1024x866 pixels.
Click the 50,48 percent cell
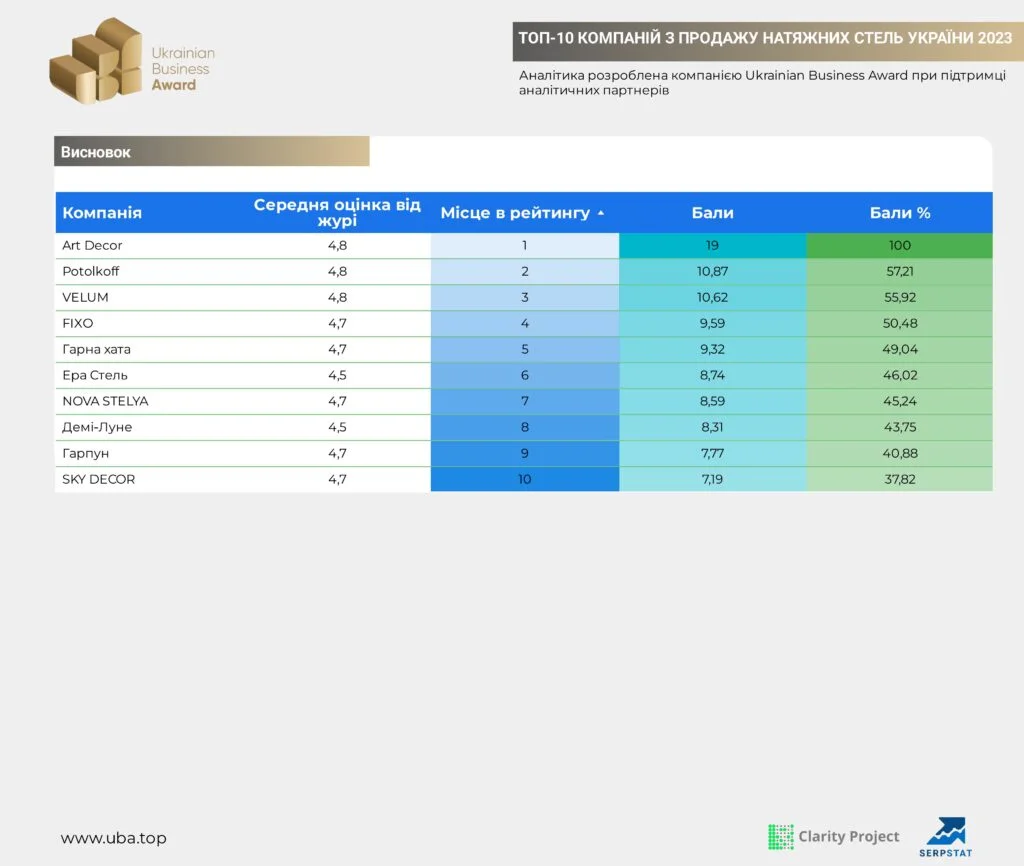pos(900,323)
